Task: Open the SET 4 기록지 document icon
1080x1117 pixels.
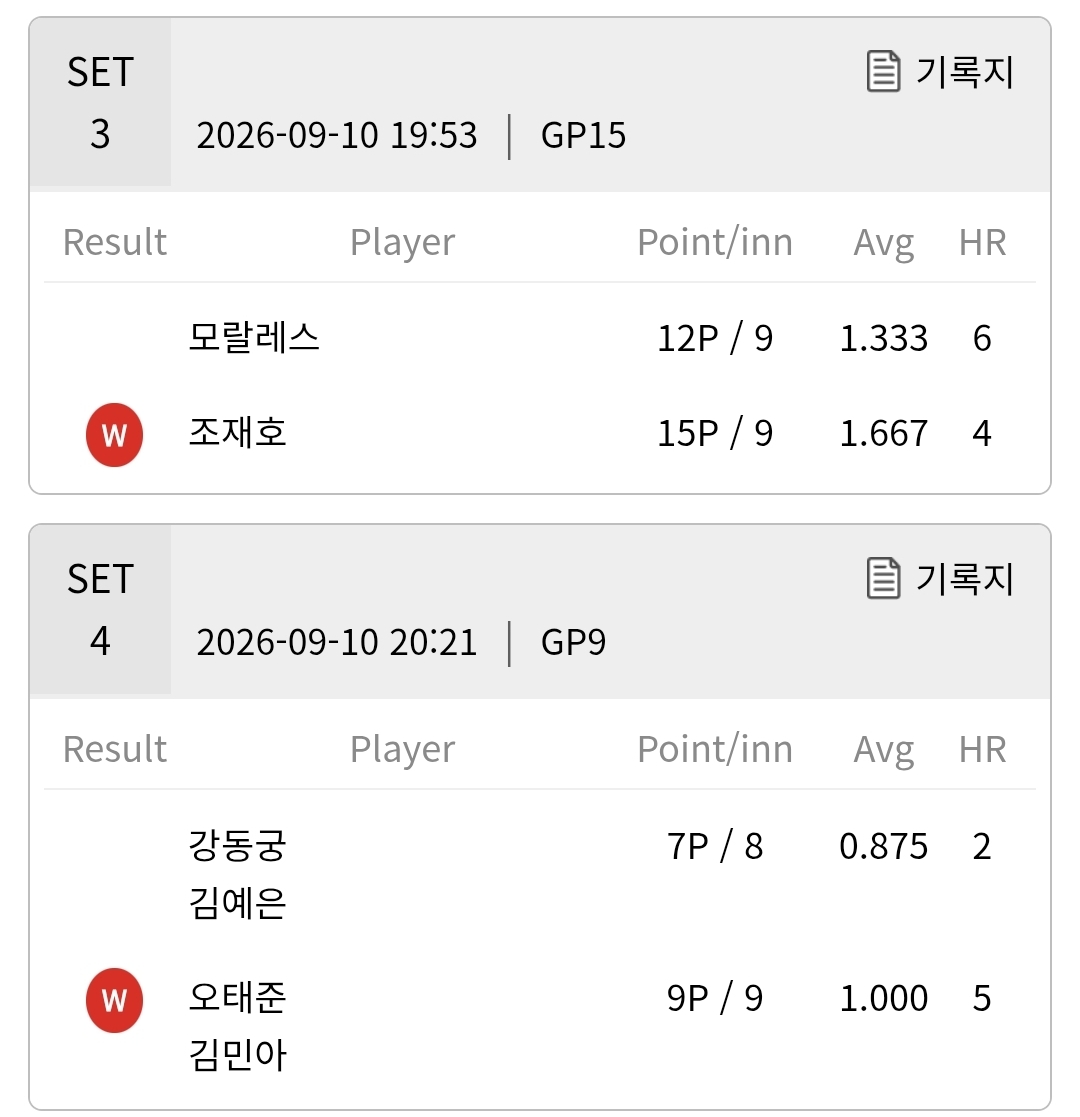Action: pyautogui.click(x=883, y=578)
